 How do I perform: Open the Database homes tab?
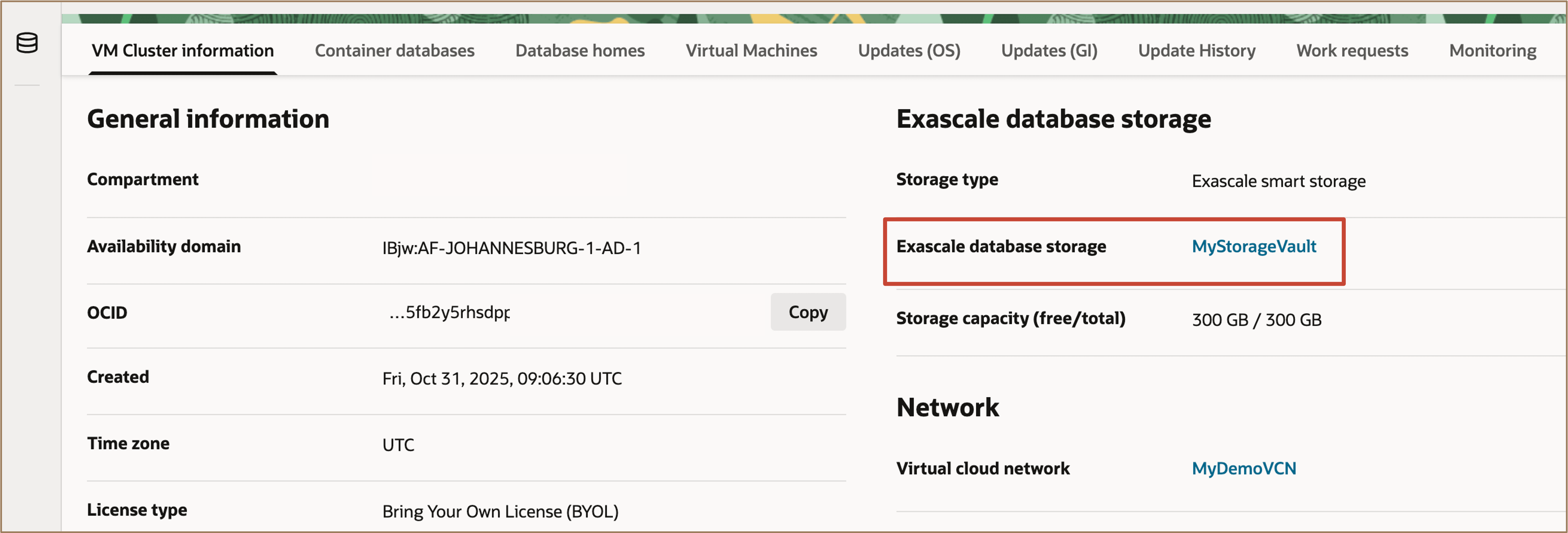point(580,51)
